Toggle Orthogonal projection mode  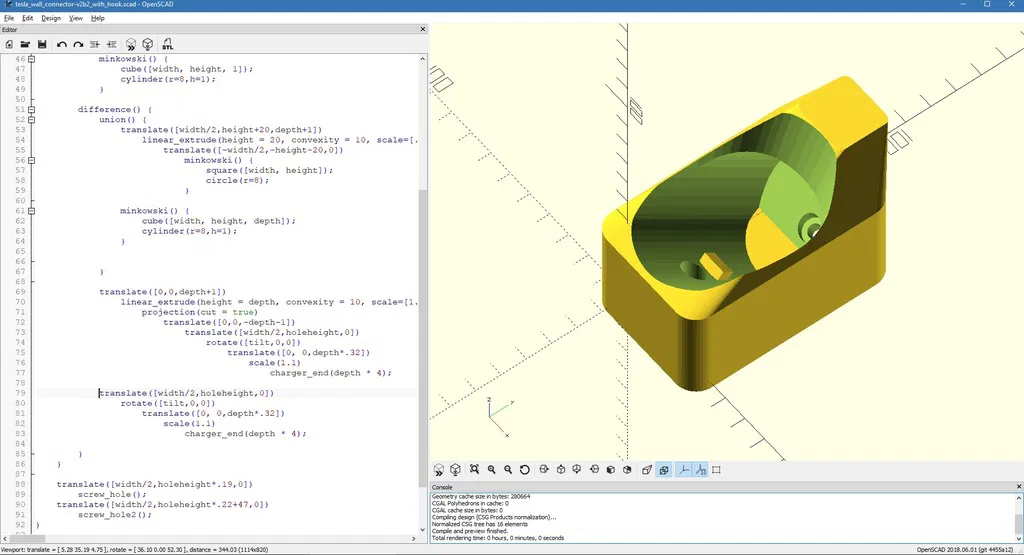(664, 469)
